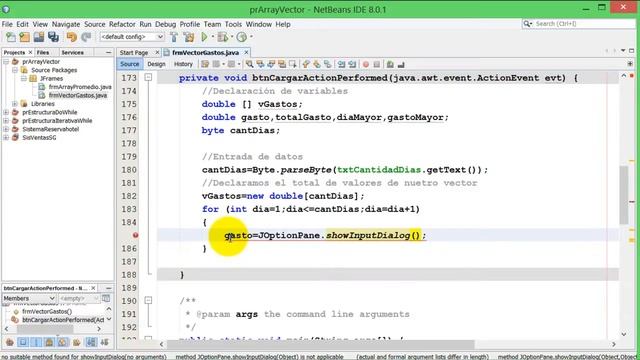Click the Shift Line Right icon
Image resolution: width=640 pixels, height=360 pixels.
(x=352, y=64)
